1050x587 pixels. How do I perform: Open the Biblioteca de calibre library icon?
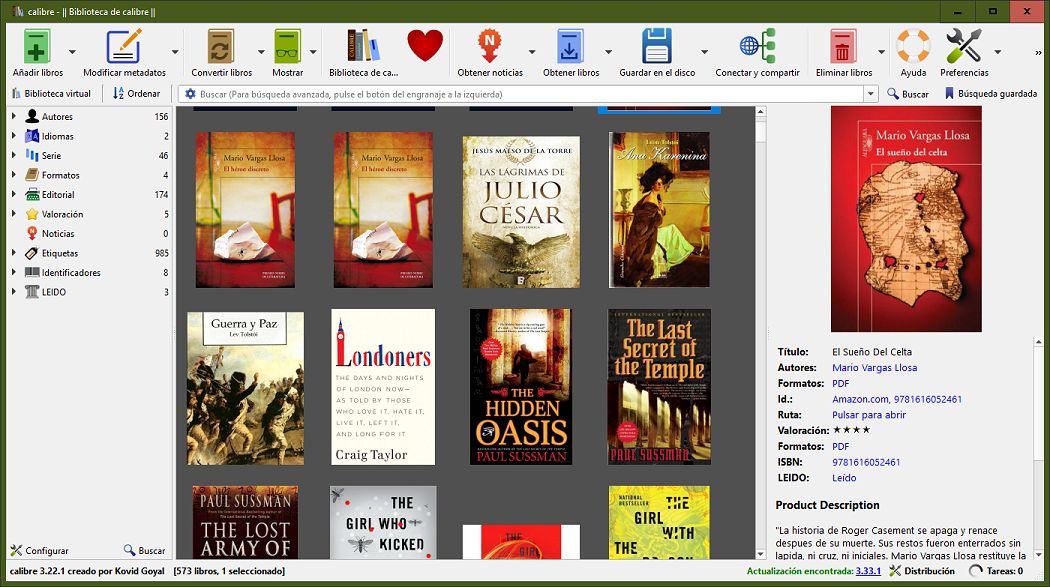coord(363,46)
